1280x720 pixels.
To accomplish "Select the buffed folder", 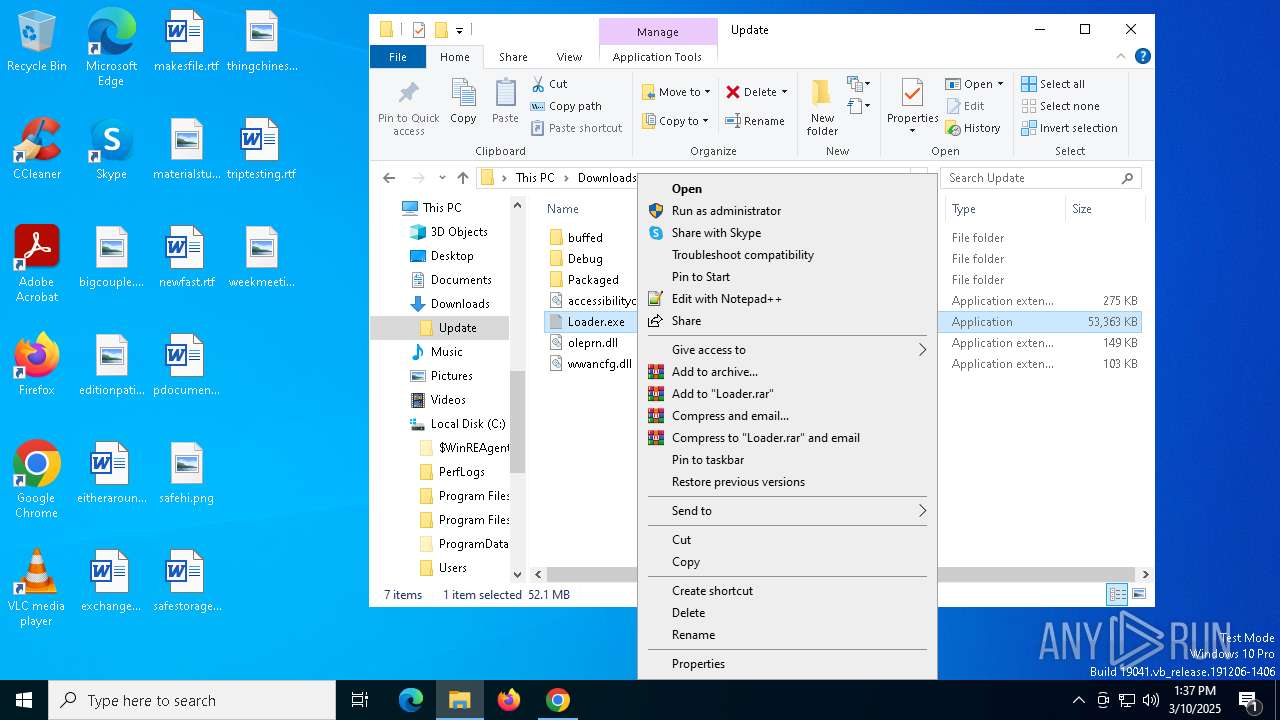I will [585, 238].
